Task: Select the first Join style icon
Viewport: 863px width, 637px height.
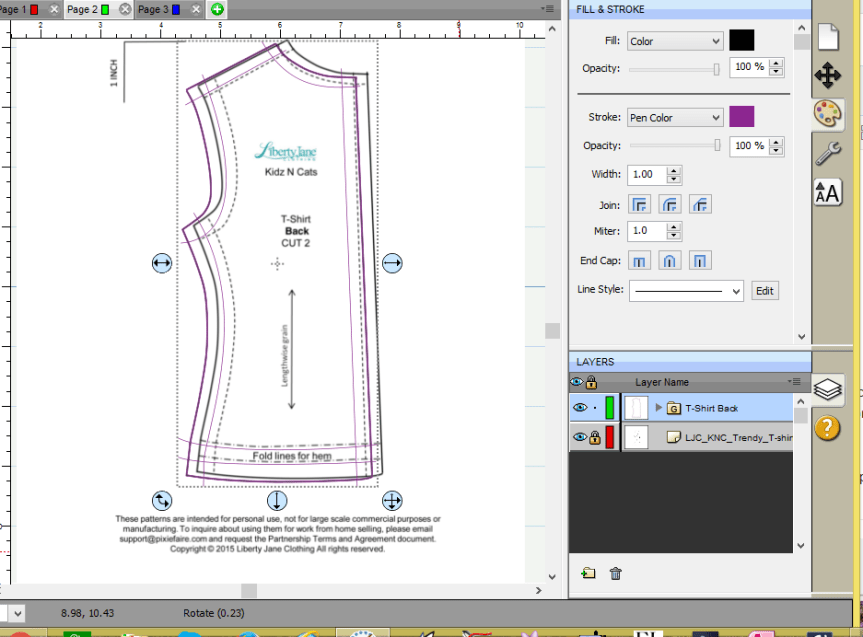Action: coord(640,204)
